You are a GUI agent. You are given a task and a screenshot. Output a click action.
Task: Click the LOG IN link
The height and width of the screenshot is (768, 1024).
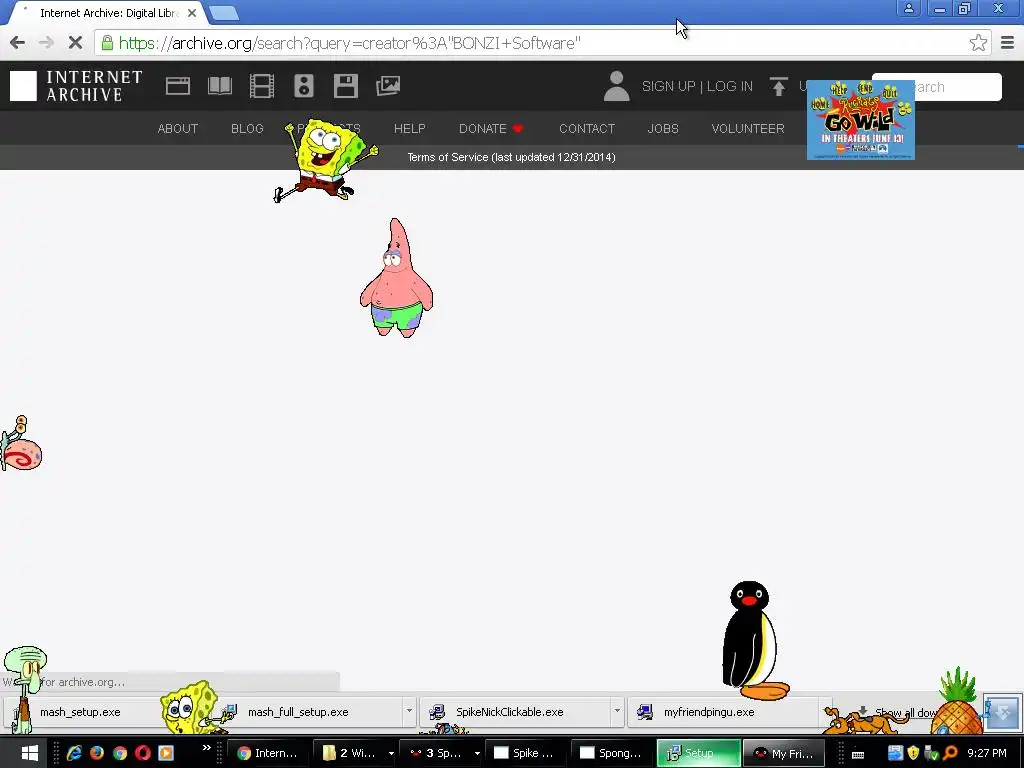(729, 86)
